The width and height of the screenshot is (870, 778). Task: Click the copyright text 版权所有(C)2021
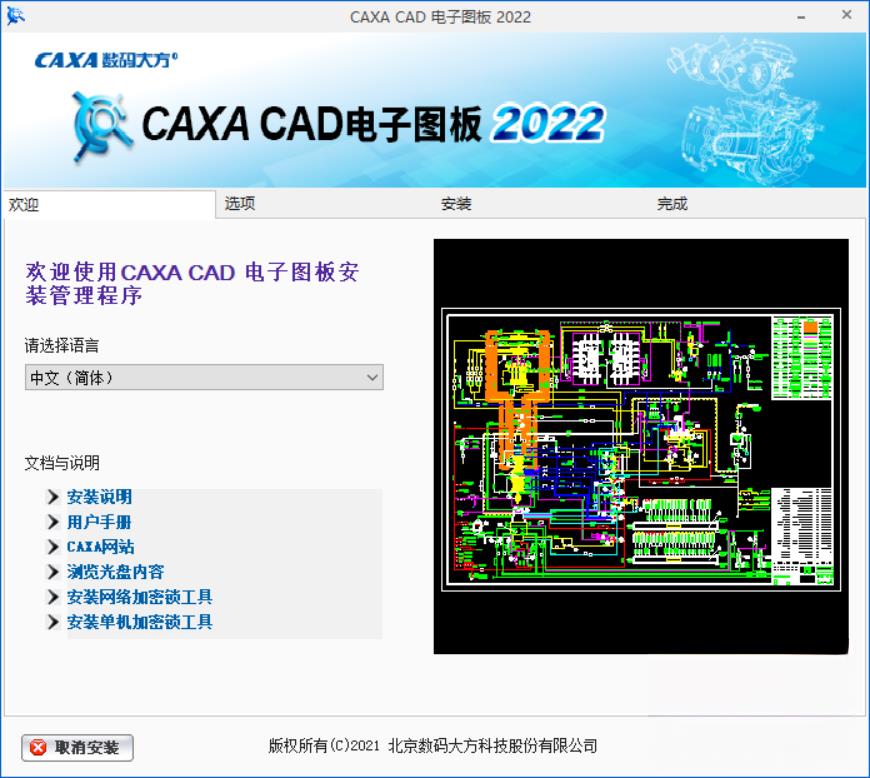[x=324, y=745]
